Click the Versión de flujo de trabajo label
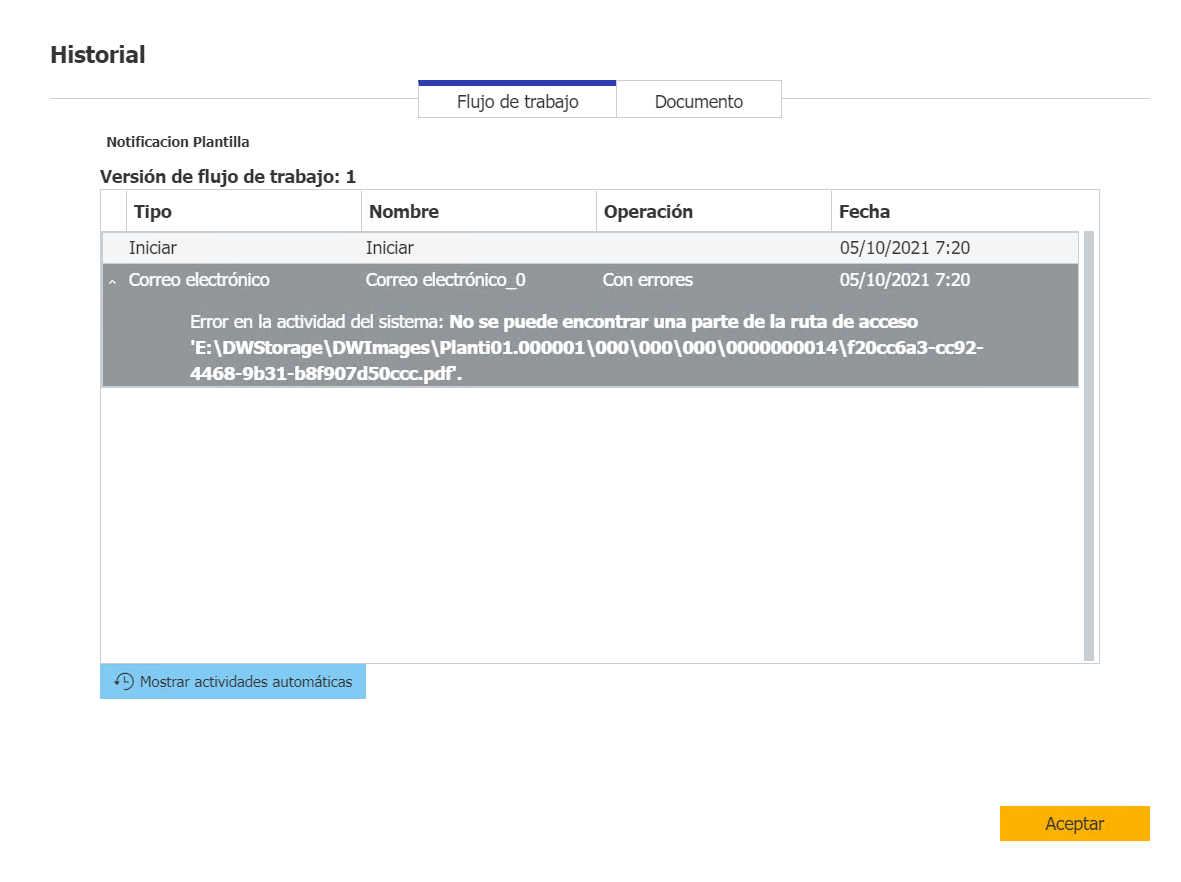Image resolution: width=1181 pixels, height=882 pixels. point(228,177)
